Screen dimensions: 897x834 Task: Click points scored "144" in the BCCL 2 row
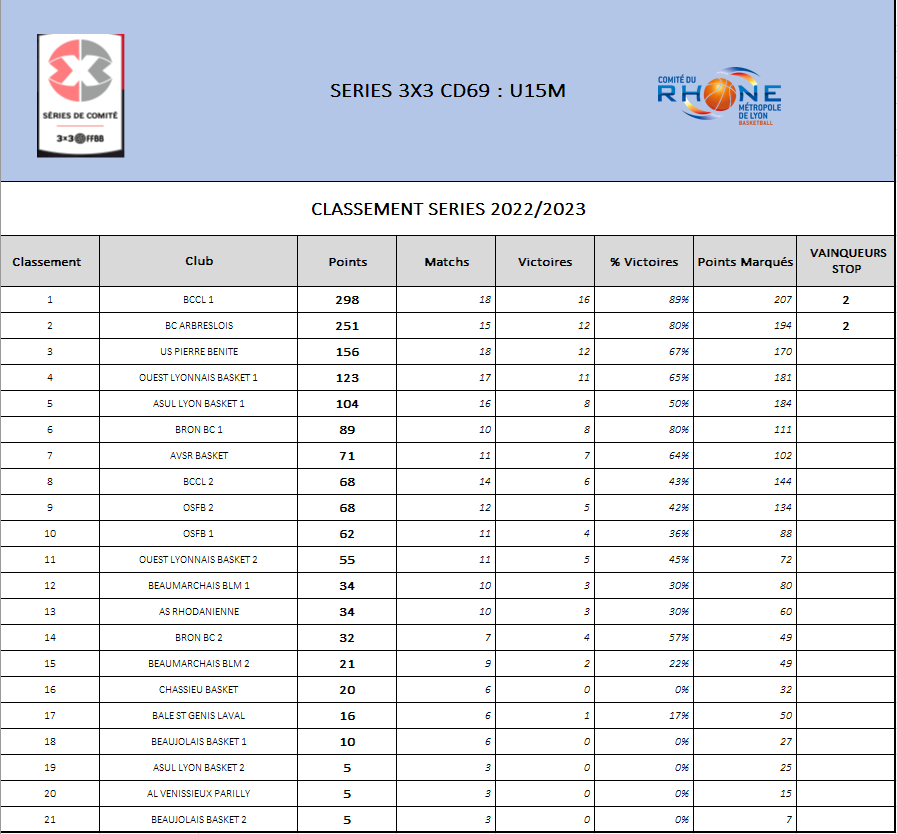point(783,482)
